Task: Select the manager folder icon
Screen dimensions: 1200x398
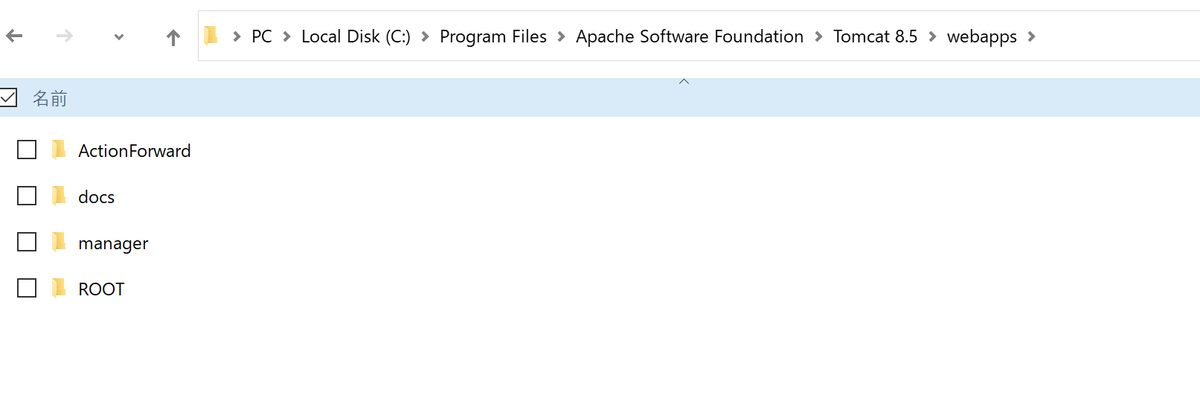Action: pos(59,242)
